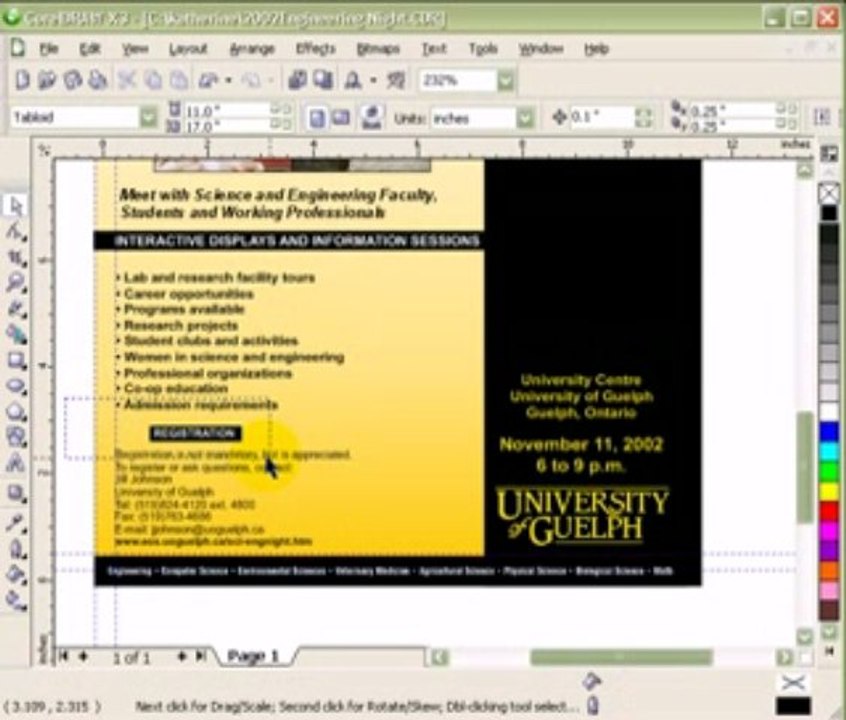The height and width of the screenshot is (720, 846).
Task: Pick the white swatch in color palette
Action: [829, 412]
